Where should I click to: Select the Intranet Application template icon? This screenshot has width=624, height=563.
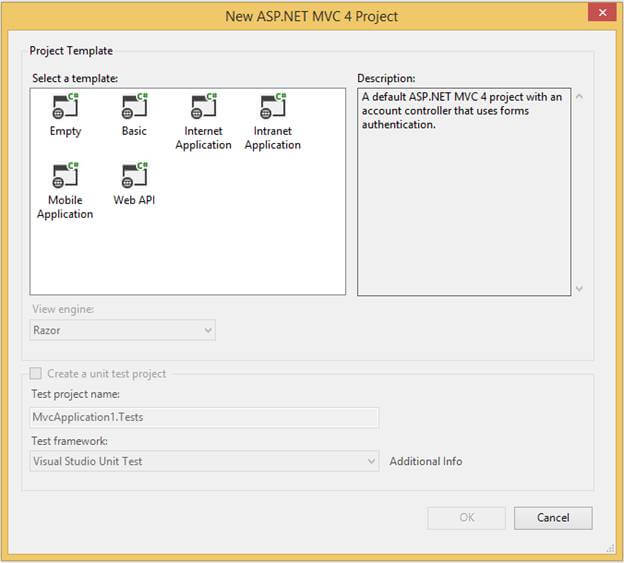[x=273, y=106]
